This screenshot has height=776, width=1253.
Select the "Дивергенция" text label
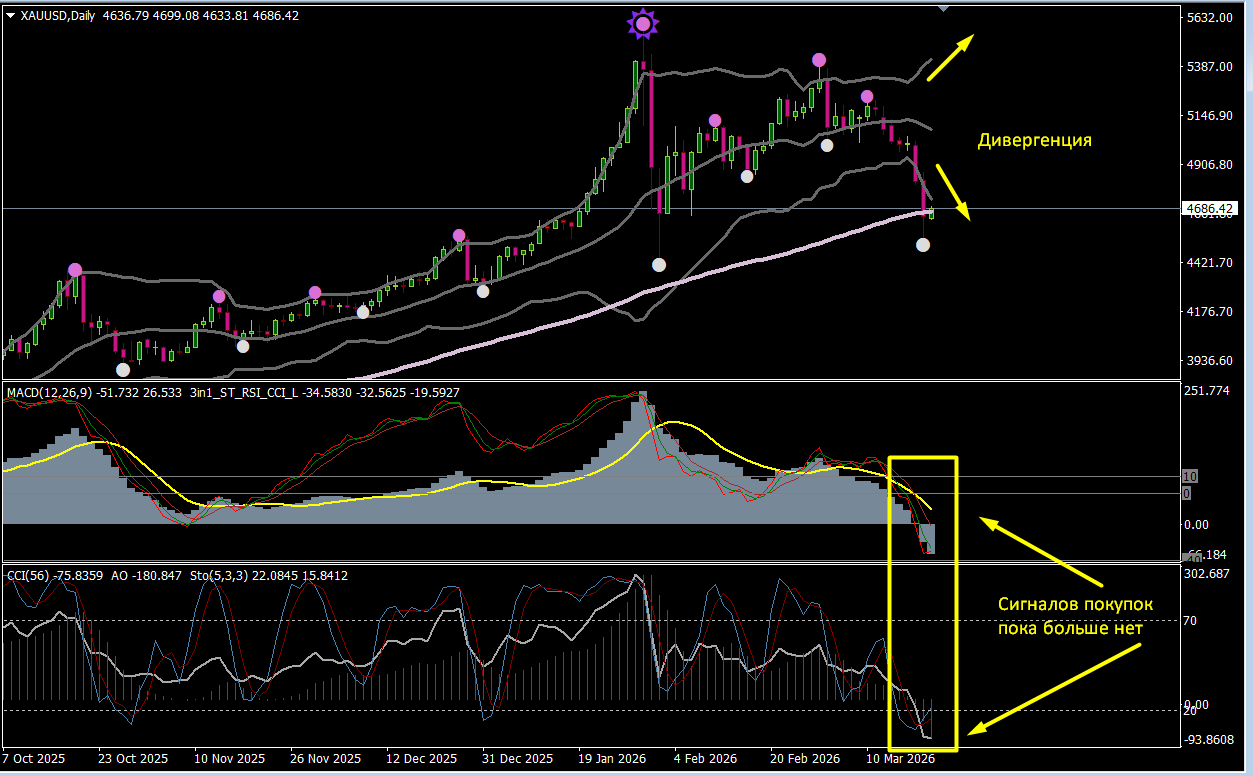point(1034,141)
